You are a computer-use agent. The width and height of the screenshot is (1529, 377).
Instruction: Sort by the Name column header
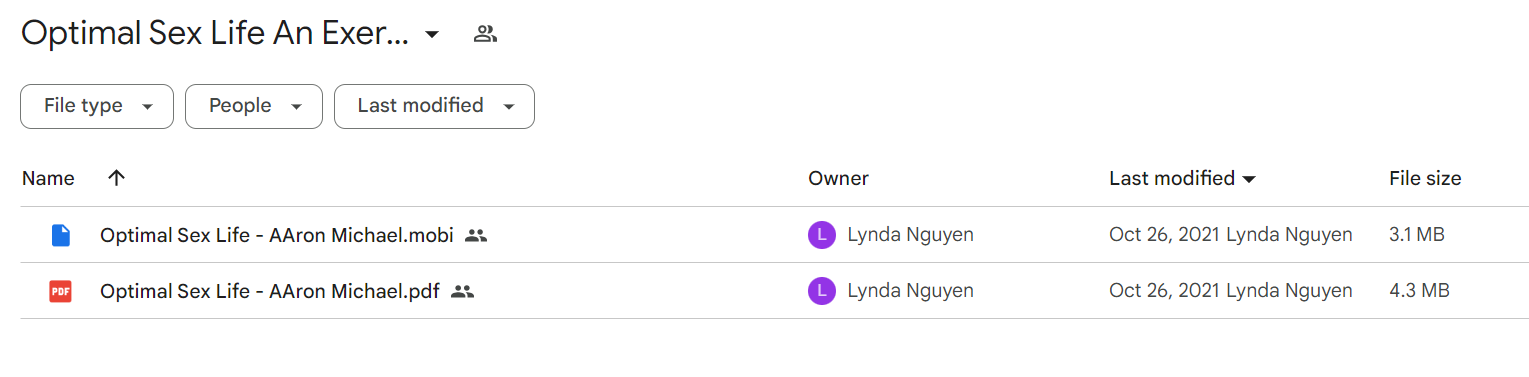pyautogui.click(x=48, y=179)
